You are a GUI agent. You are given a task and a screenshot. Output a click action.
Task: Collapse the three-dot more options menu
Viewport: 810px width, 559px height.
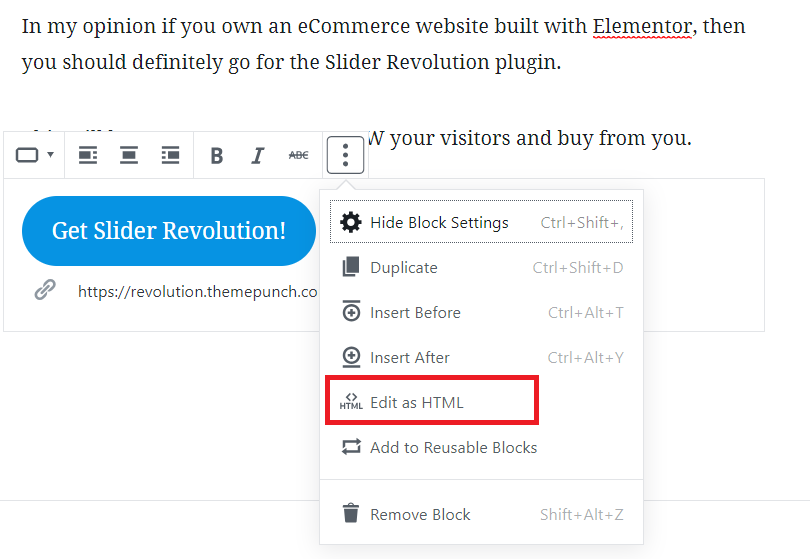point(346,155)
